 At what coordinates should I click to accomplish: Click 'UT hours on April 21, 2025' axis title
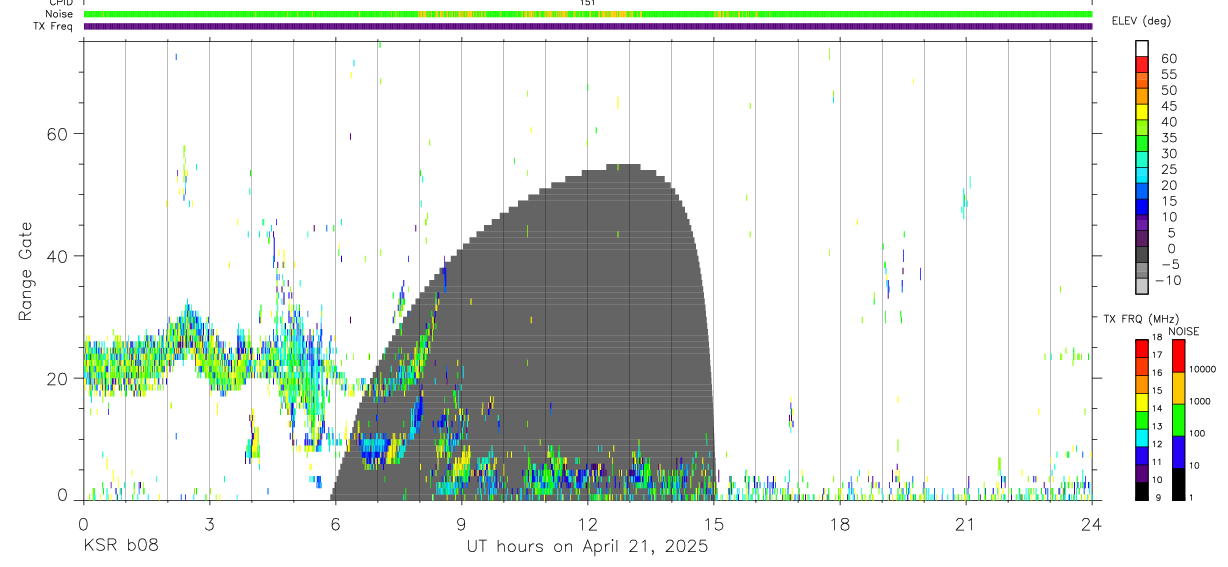pyautogui.click(x=587, y=547)
